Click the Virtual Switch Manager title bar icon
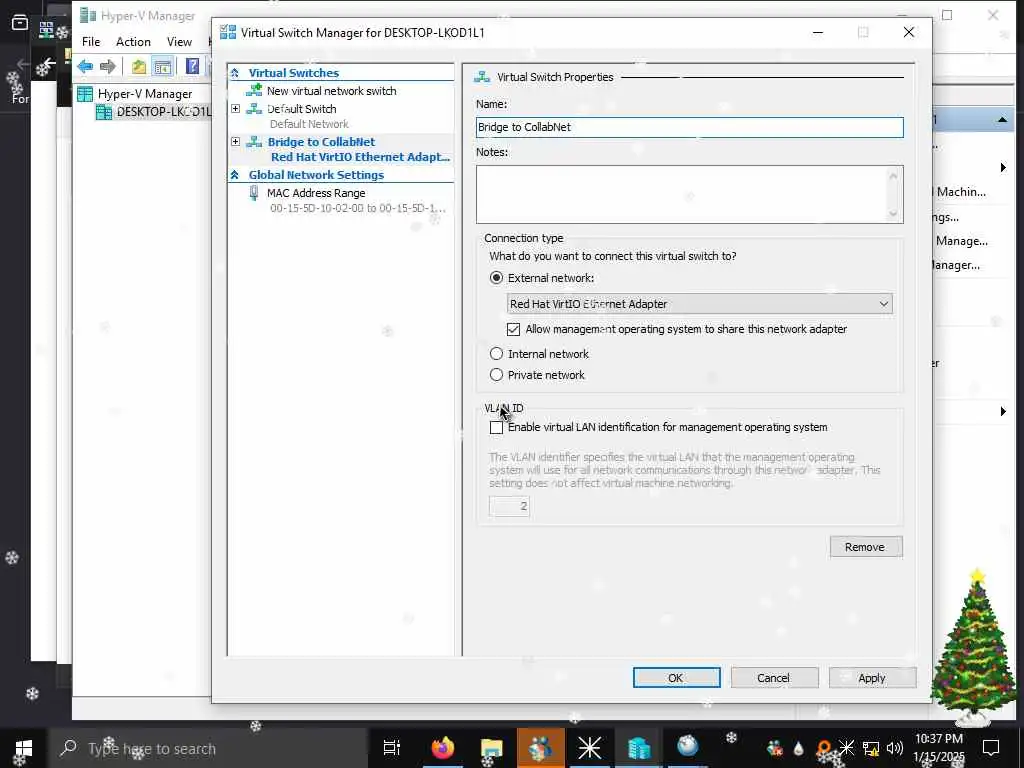1024x768 pixels. pyautogui.click(x=227, y=33)
